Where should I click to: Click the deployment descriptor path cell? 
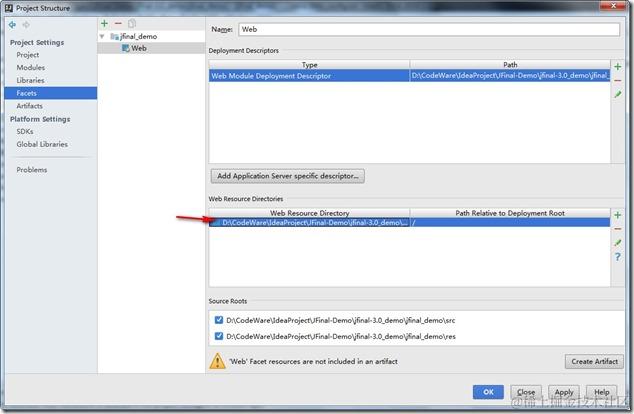(x=510, y=76)
